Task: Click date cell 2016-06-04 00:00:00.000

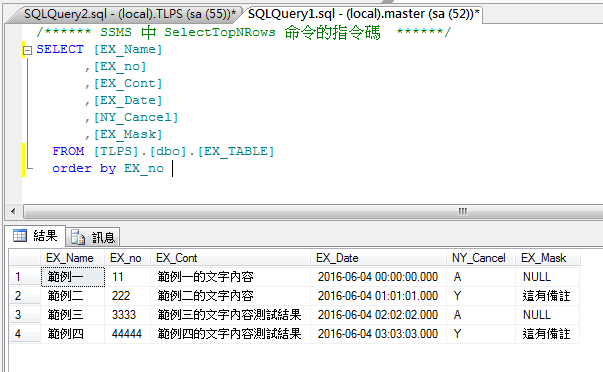Action: 378,277
